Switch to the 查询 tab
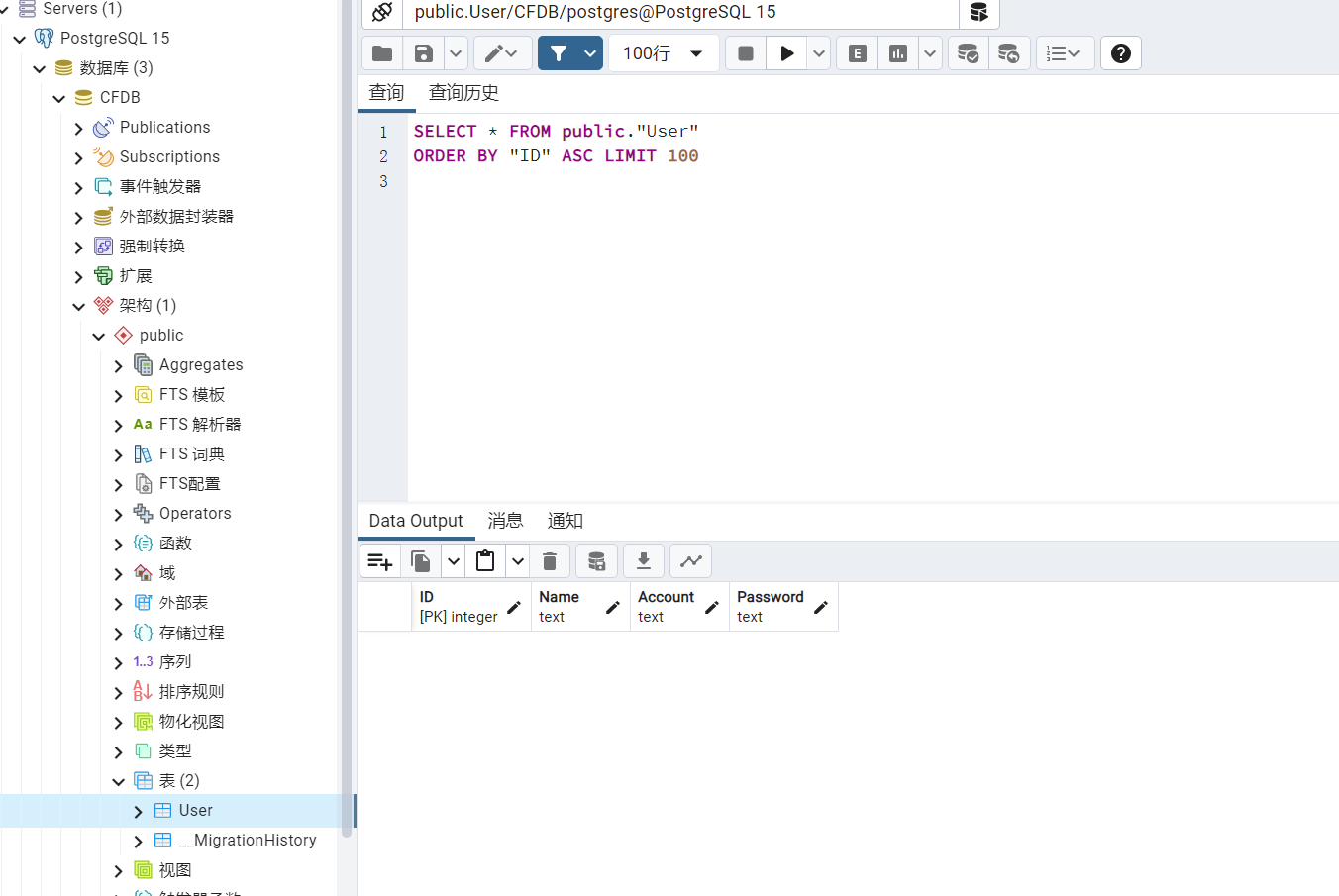 point(386,93)
